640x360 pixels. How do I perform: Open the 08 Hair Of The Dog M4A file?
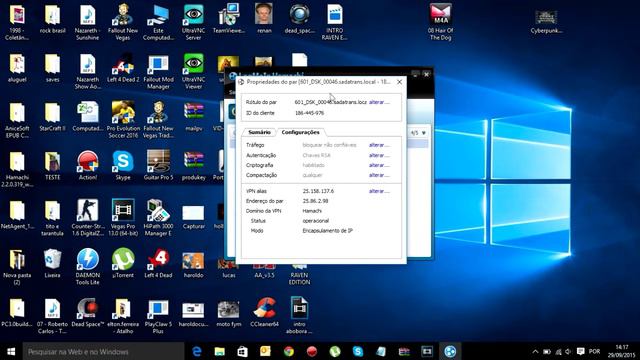pyautogui.click(x=440, y=22)
